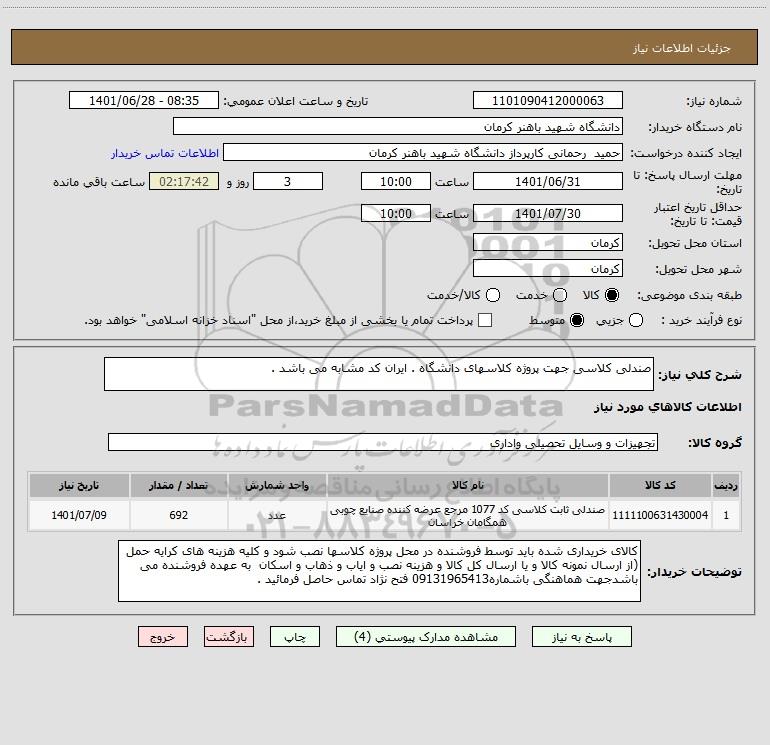Click the 1401/06/31 response deadline field
Screen dimensions: 770x745
coord(548,182)
